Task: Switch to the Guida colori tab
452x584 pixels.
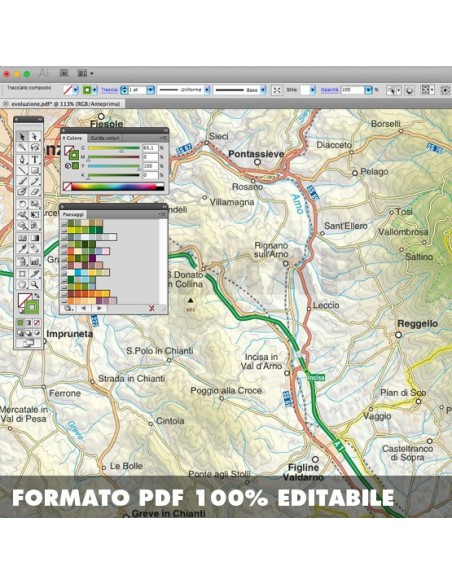Action: coord(105,138)
